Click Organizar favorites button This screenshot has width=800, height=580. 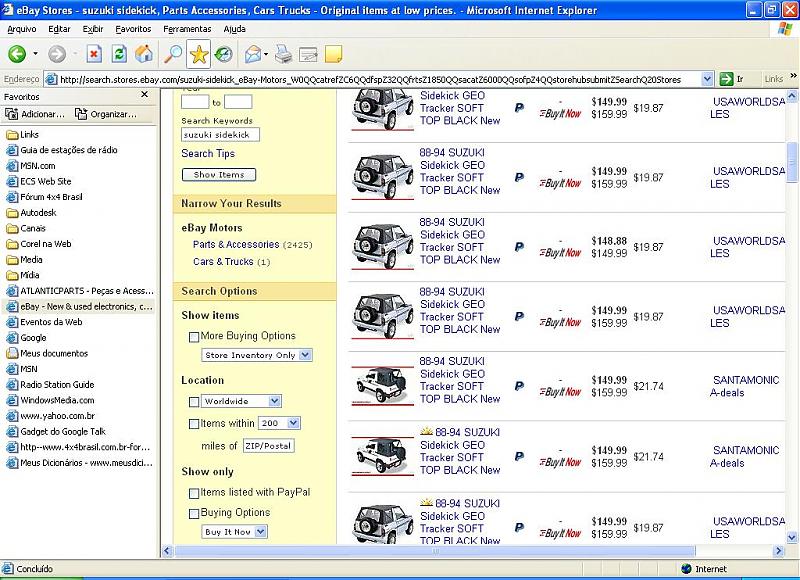pos(106,114)
